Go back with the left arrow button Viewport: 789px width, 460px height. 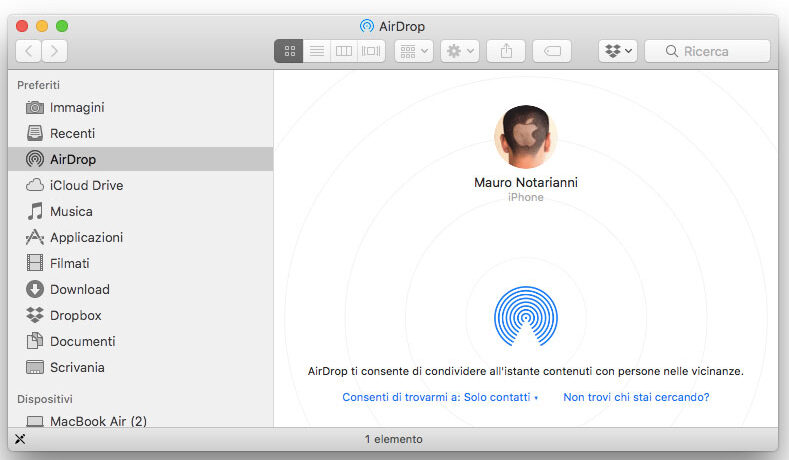pyautogui.click(x=28, y=51)
